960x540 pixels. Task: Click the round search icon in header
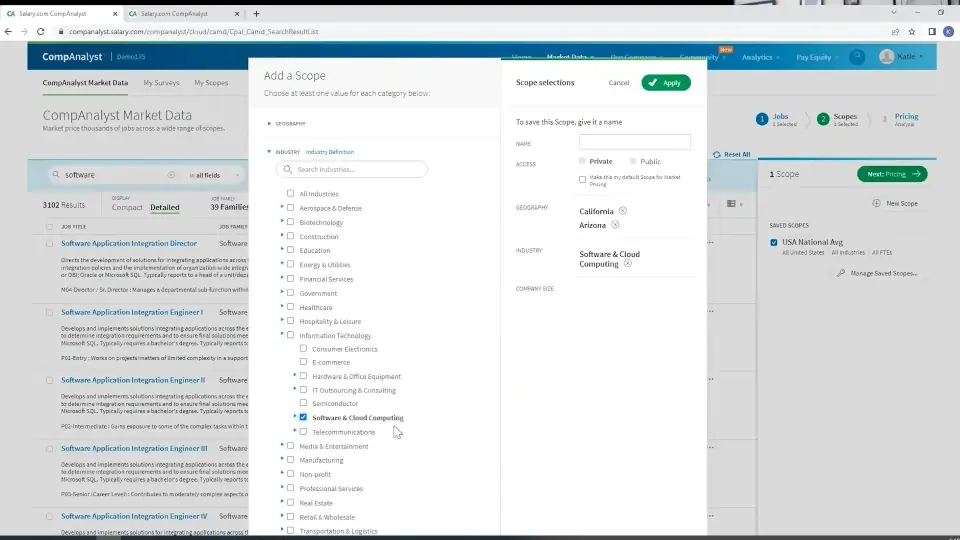click(857, 56)
